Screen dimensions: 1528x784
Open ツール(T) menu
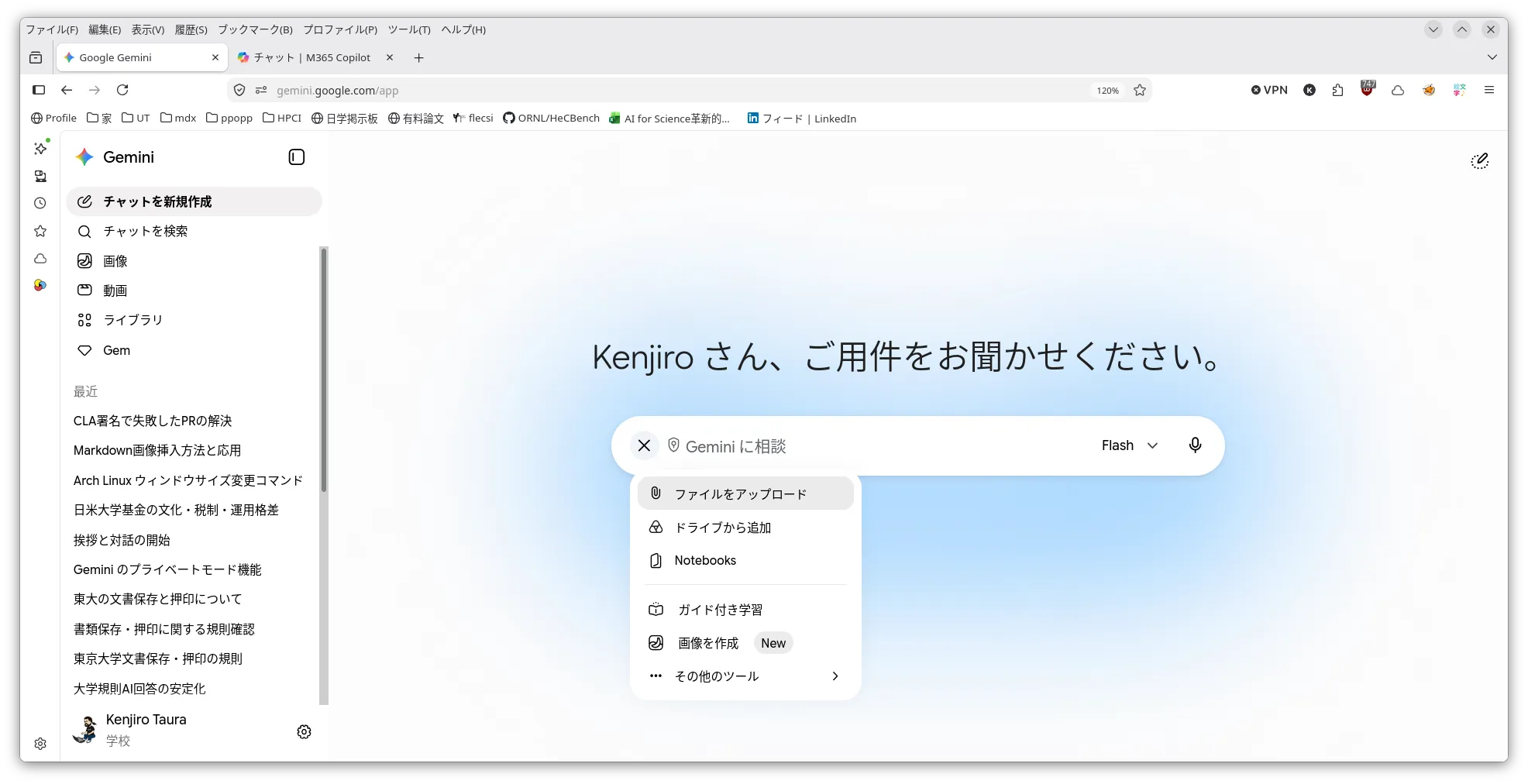click(409, 29)
